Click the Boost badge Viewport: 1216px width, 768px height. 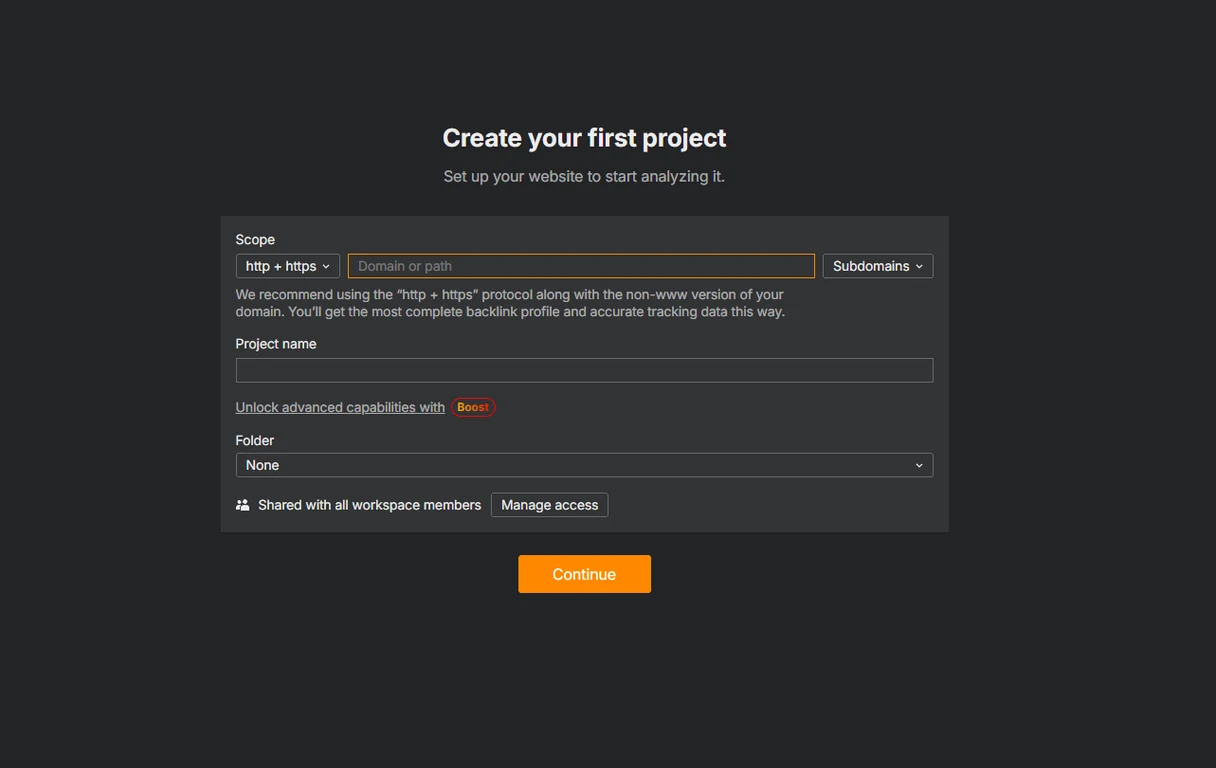[473, 407]
